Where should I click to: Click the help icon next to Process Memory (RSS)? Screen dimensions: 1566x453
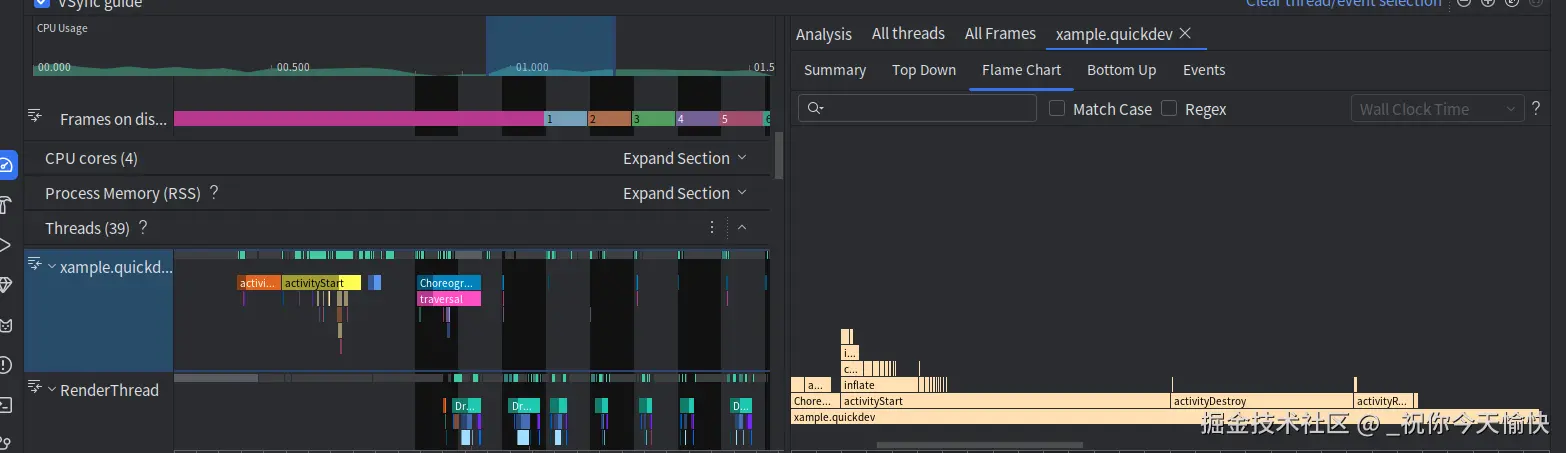213,193
